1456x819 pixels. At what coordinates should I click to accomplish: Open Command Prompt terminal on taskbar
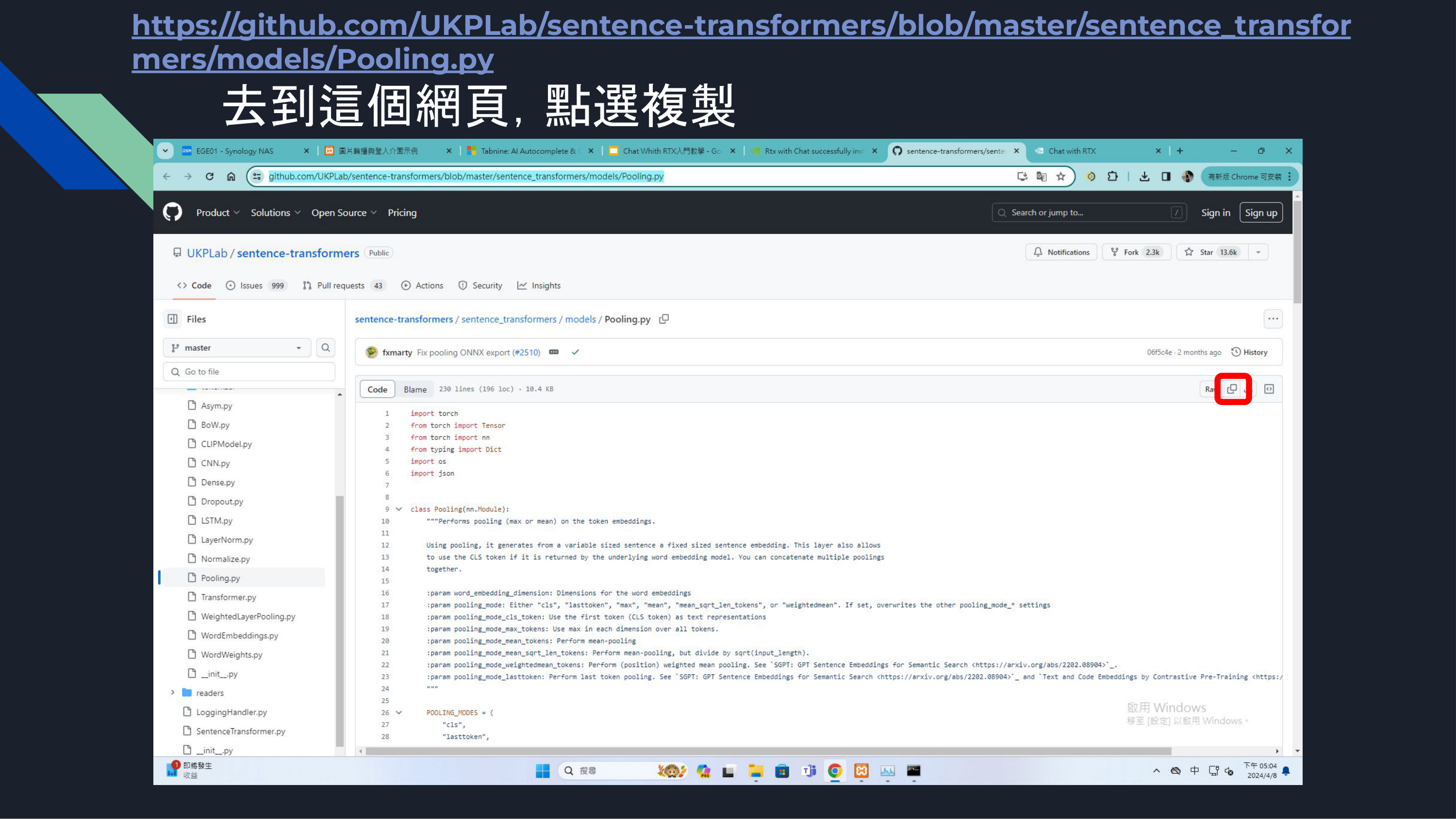tap(914, 771)
